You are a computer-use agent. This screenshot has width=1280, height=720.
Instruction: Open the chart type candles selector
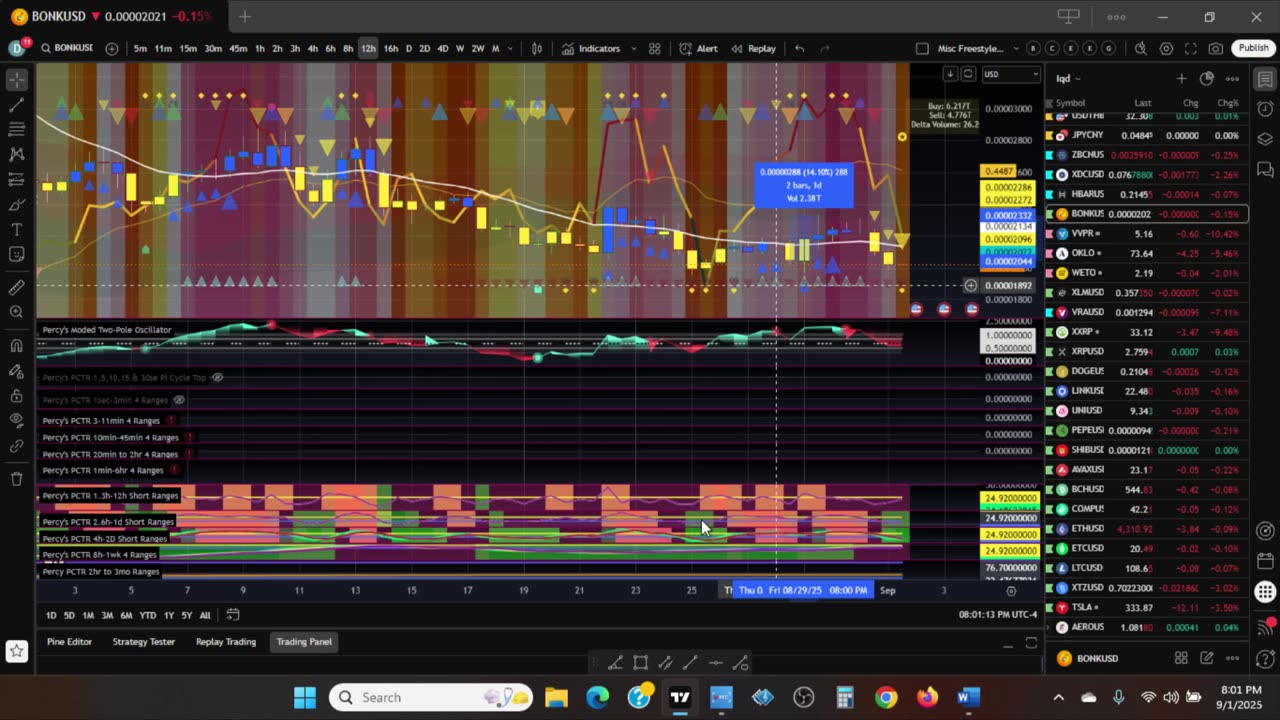pos(537,48)
